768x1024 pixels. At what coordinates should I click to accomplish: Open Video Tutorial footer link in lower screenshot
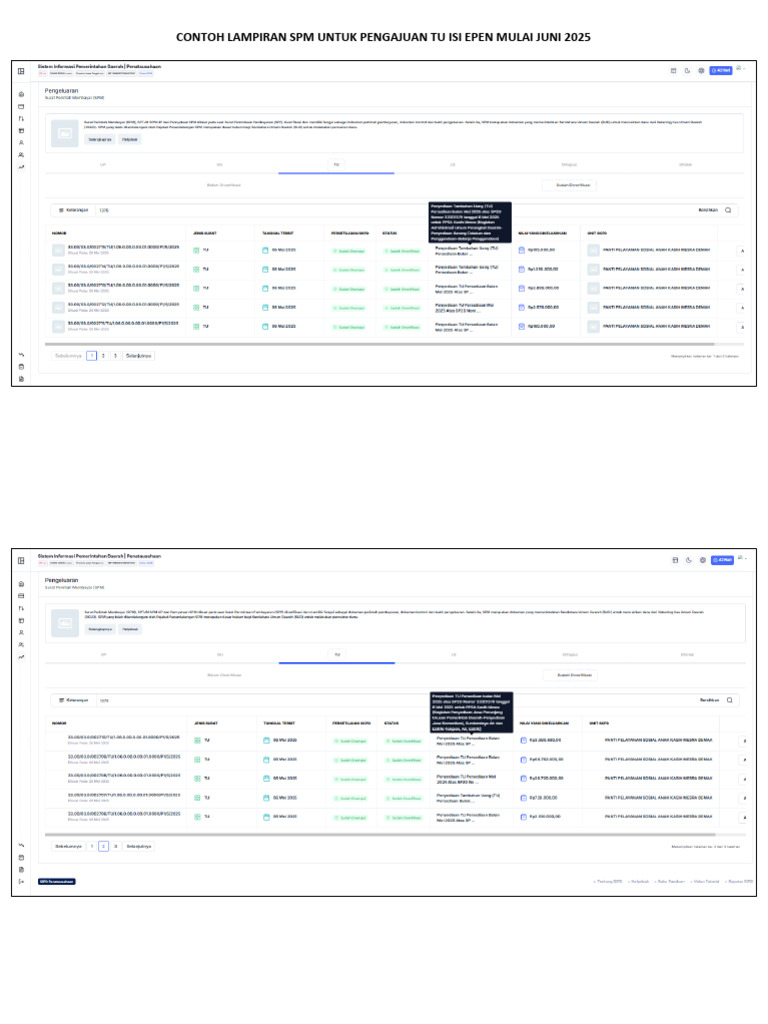tap(706, 882)
